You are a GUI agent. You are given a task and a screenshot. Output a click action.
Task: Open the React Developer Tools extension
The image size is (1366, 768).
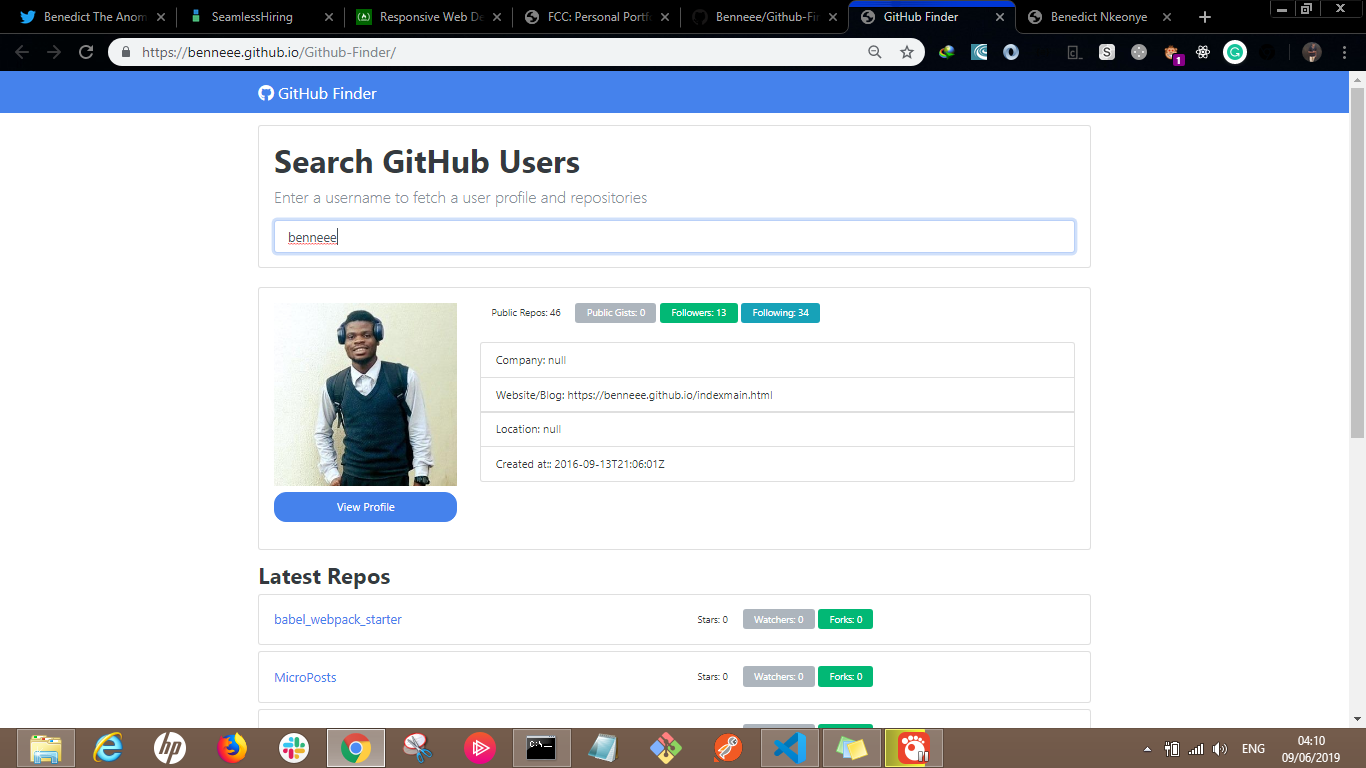1203,52
